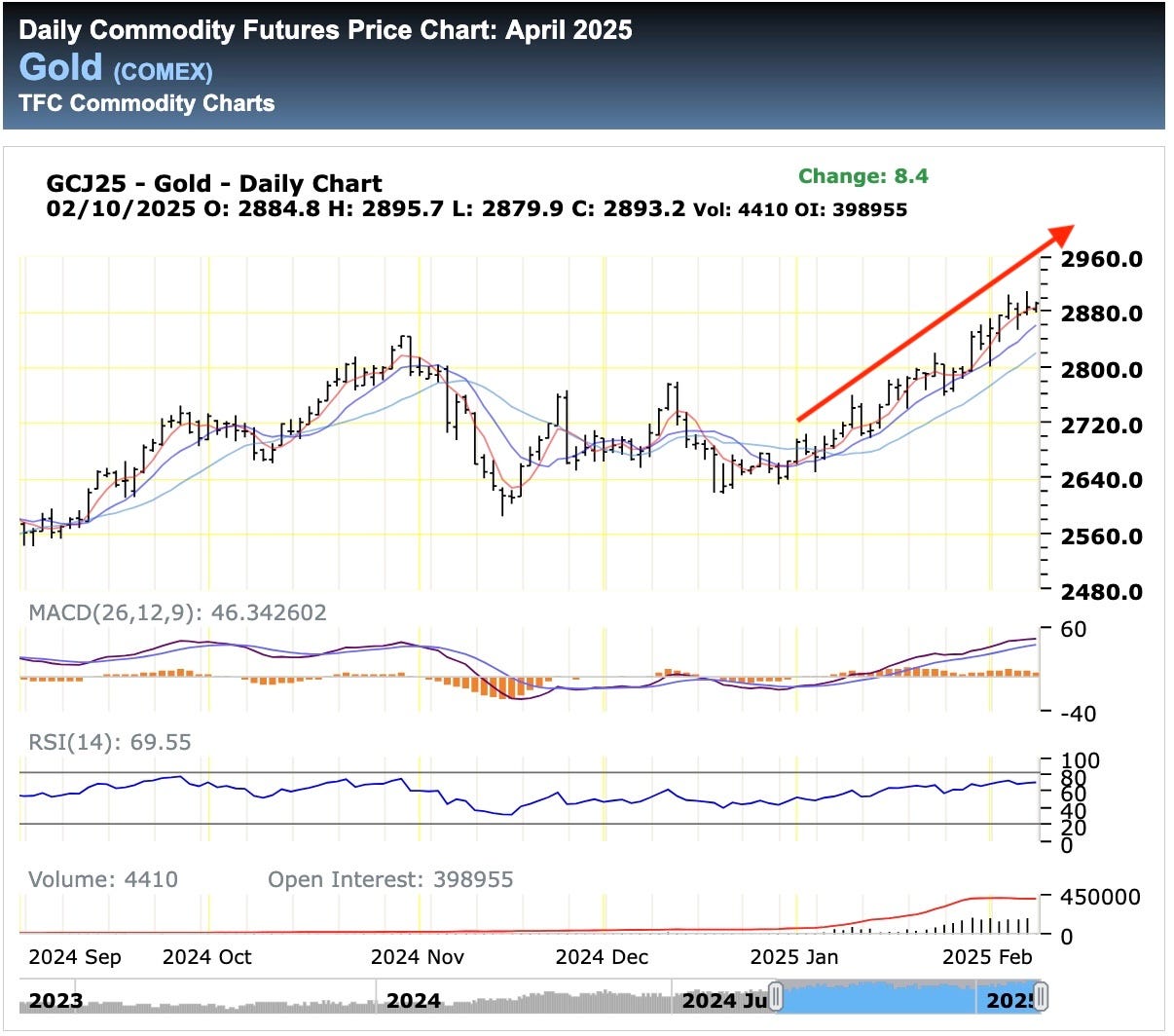This screenshot has width=1174, height=1036.
Task: Click the large 'Gold' title
Action: (60, 67)
